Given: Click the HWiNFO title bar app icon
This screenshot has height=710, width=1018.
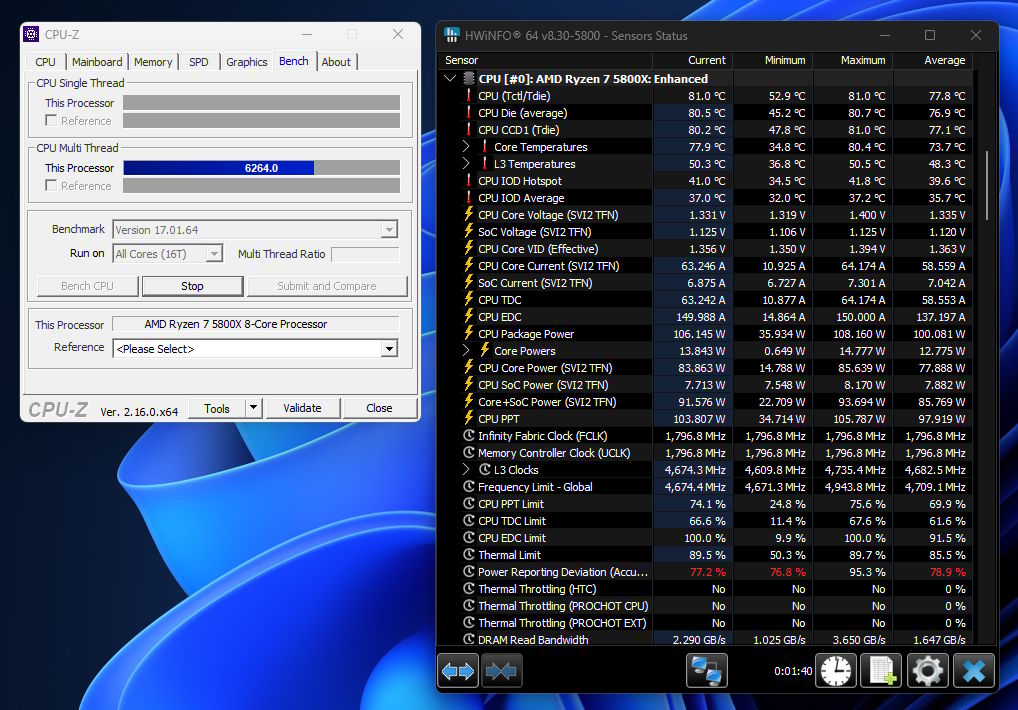Looking at the screenshot, I should 452,35.
